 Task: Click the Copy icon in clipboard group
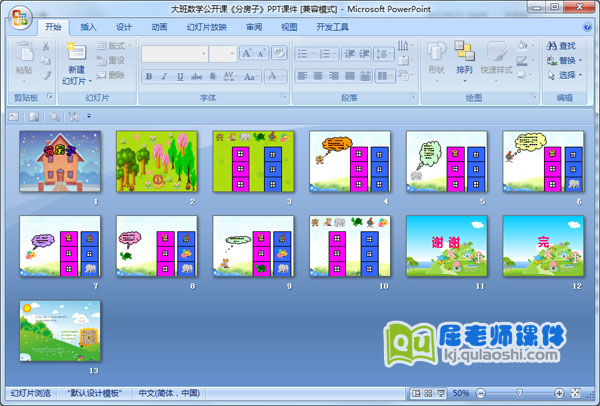point(46,60)
